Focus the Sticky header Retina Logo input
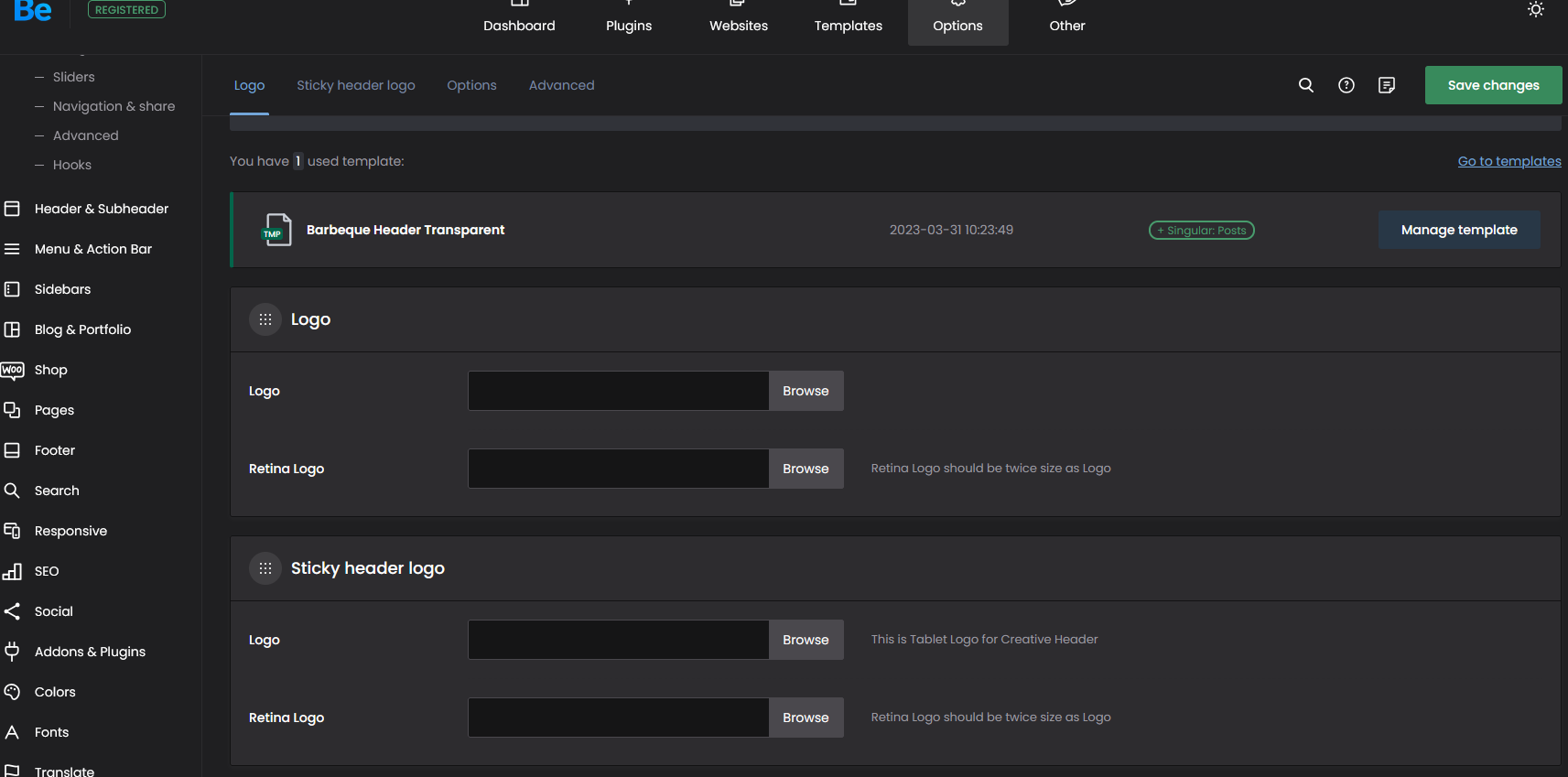 click(x=619, y=718)
